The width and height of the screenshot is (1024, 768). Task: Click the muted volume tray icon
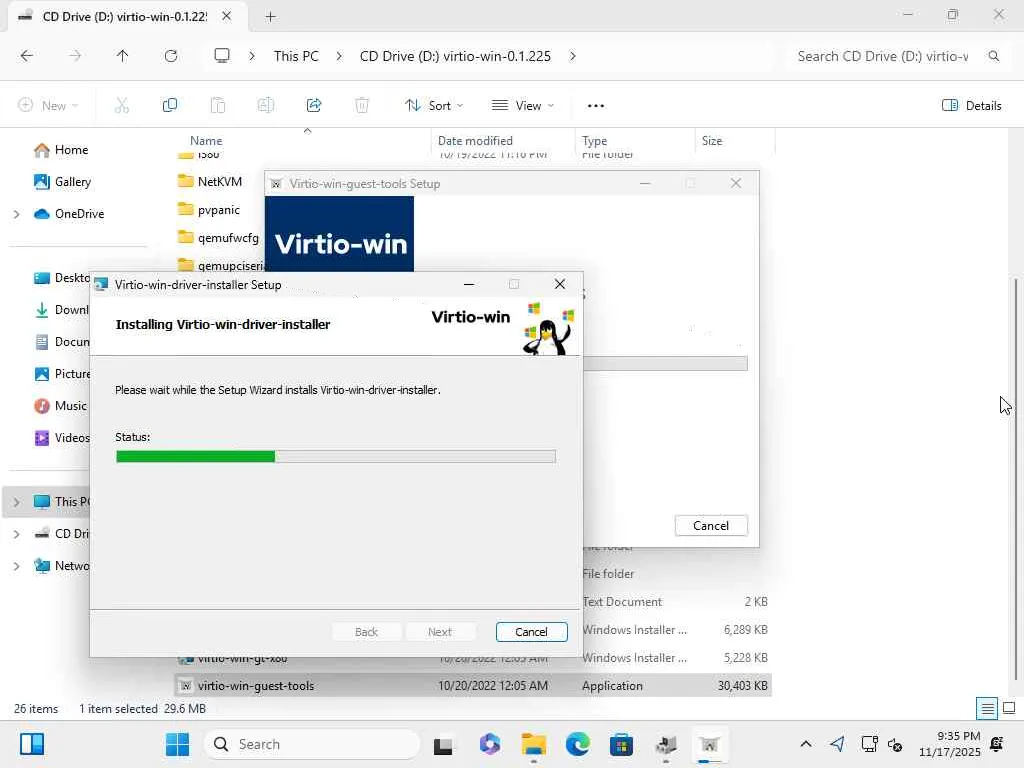pos(895,744)
